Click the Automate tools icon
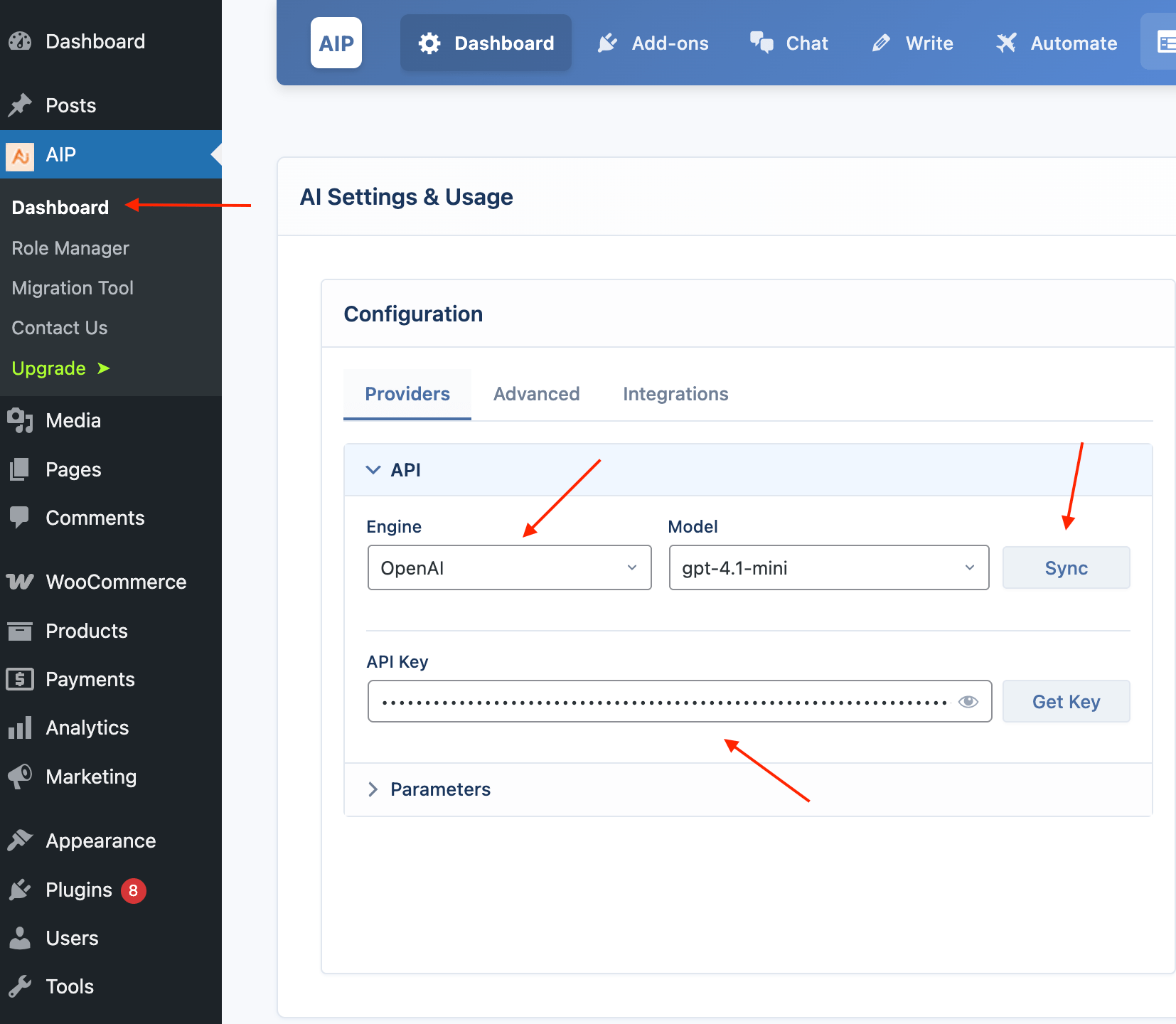Viewport: 1176px width, 1024px height. (x=1006, y=43)
